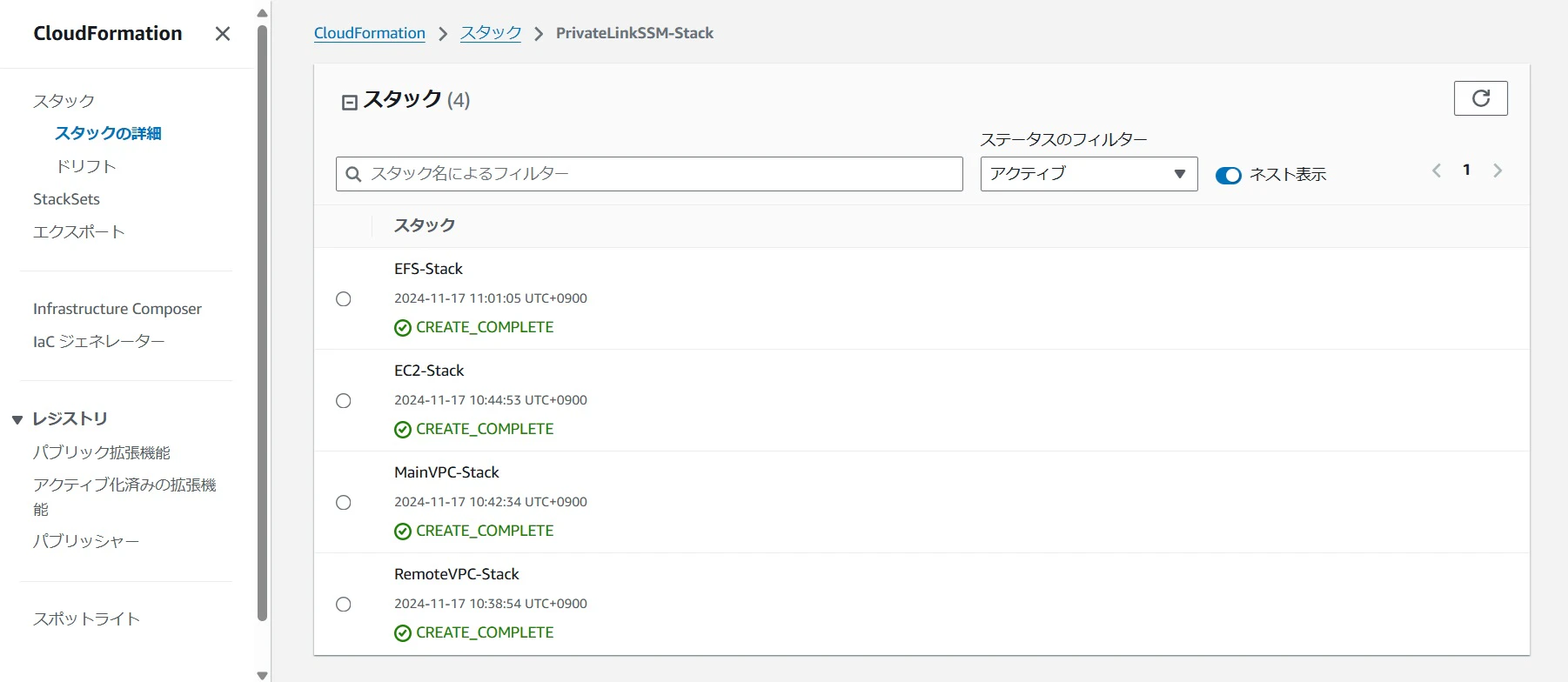Click the RemoteVPC-Stack timestamp 10:38:54
This screenshot has height=682, width=1568.
coord(491,604)
